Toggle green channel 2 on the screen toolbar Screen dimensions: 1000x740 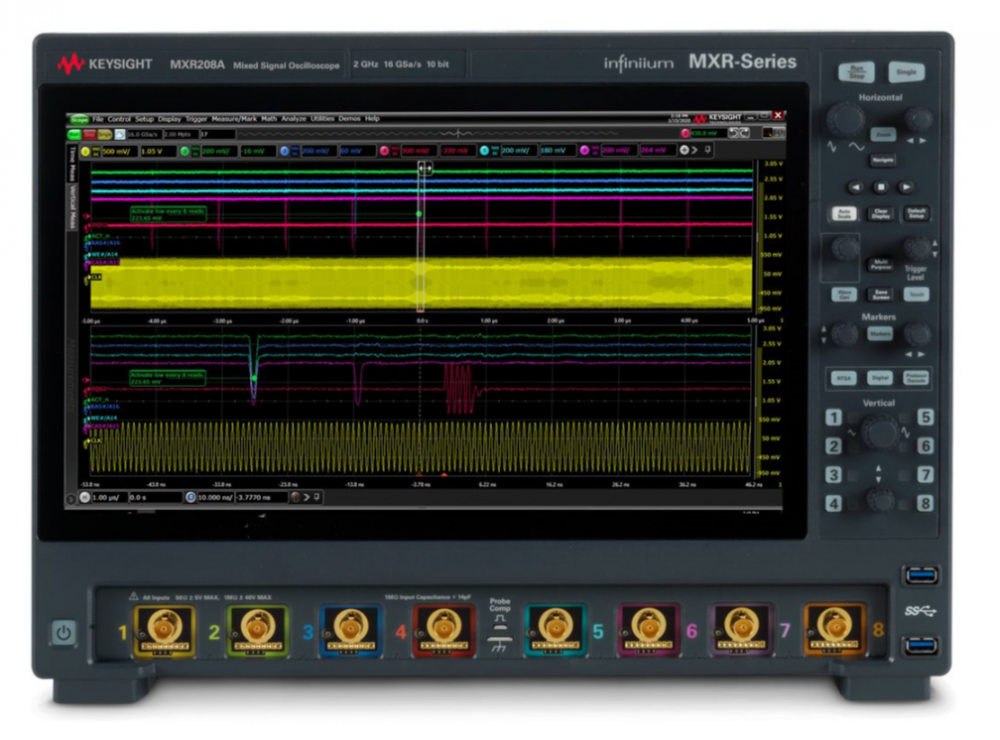pyautogui.click(x=184, y=151)
